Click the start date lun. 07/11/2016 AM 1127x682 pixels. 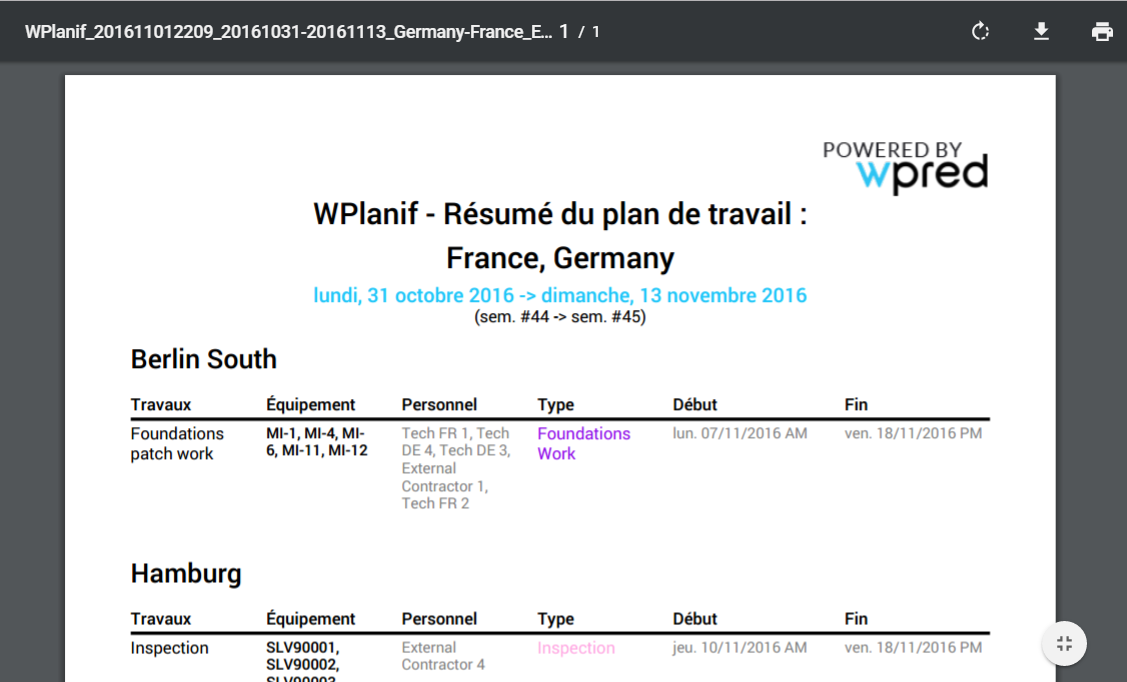[x=740, y=433]
